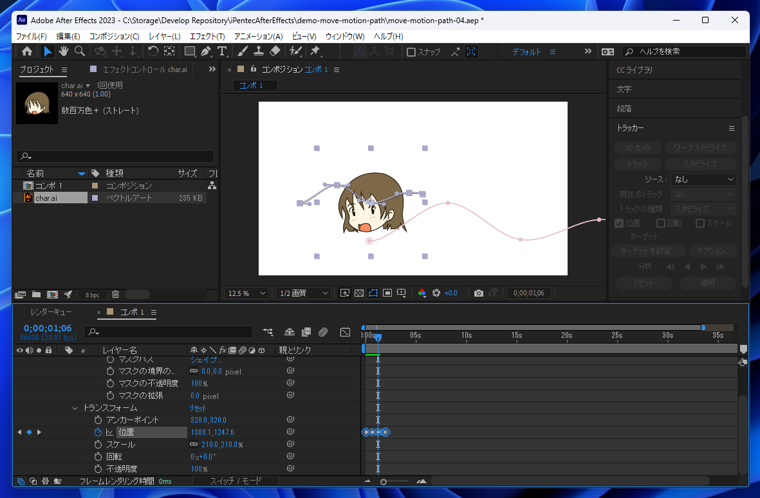Toggle the スケール constrain proportions link
Screen dimensions: 760x498
point(193,444)
